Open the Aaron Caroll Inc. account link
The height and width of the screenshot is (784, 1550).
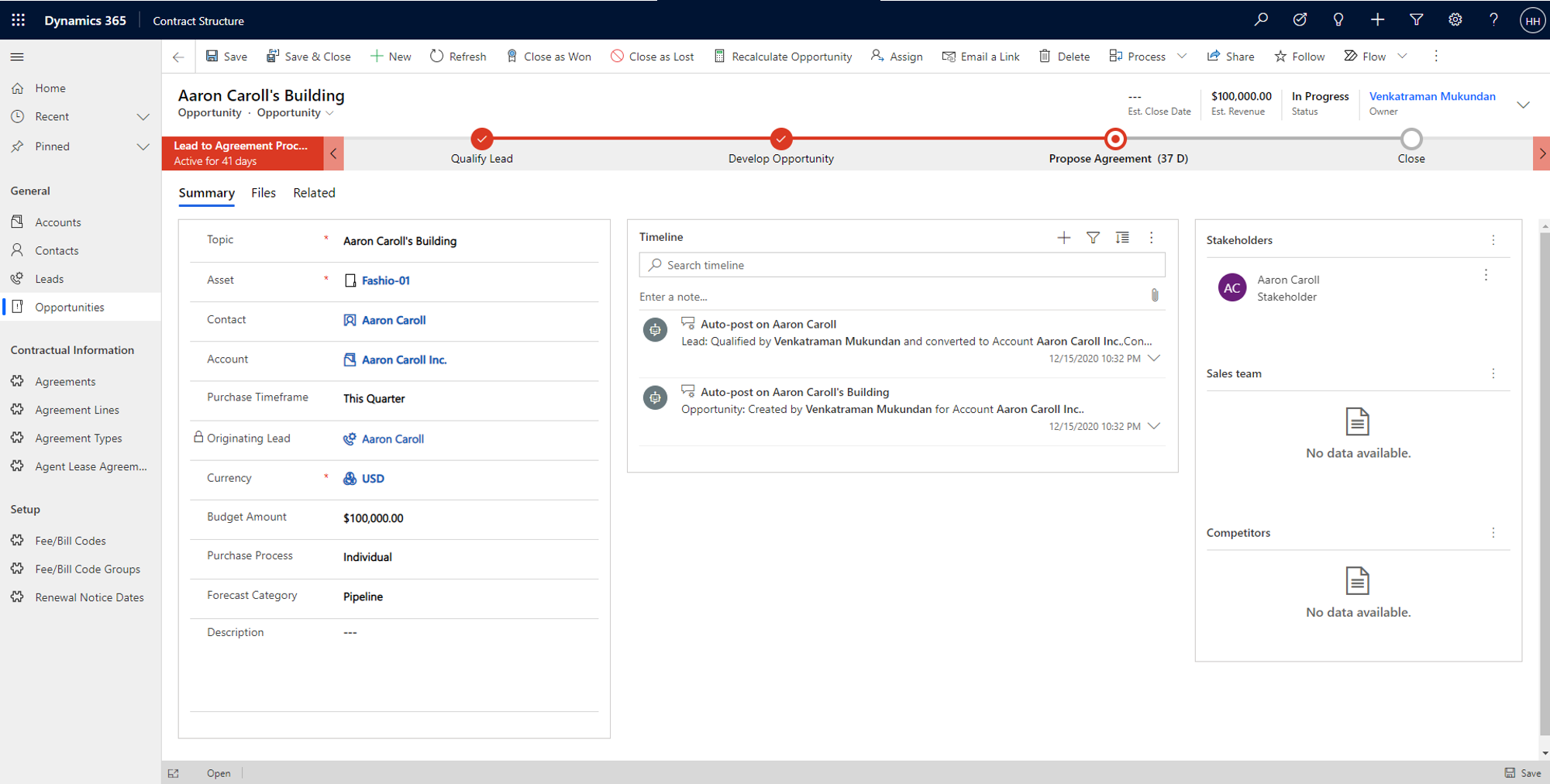point(405,359)
